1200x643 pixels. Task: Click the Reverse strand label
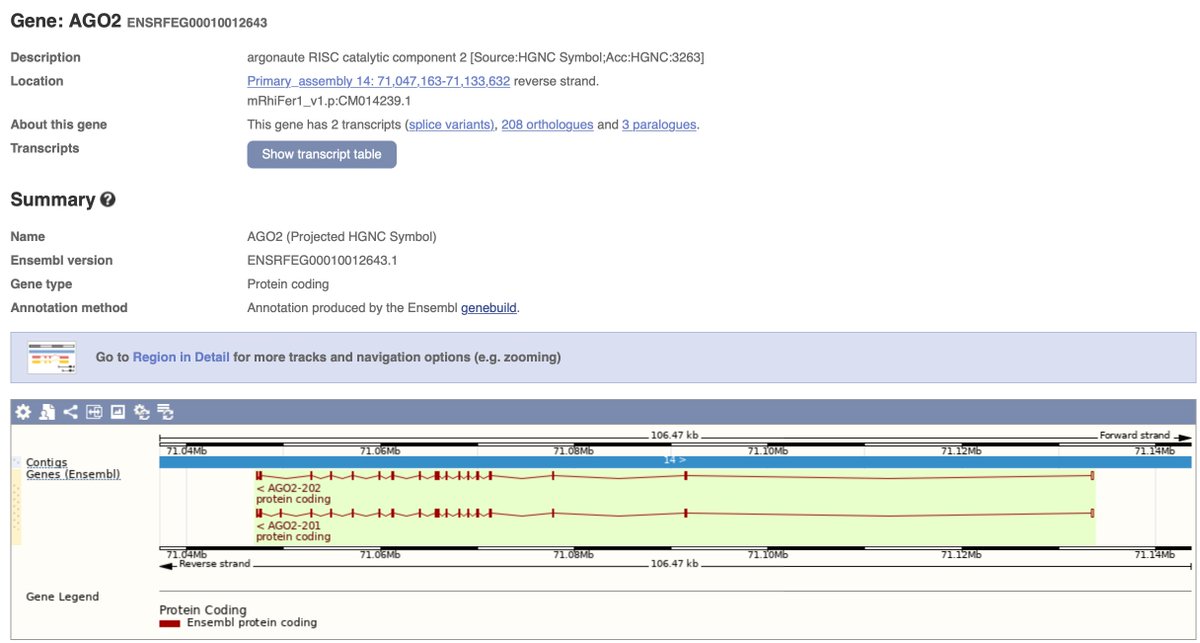point(214,564)
